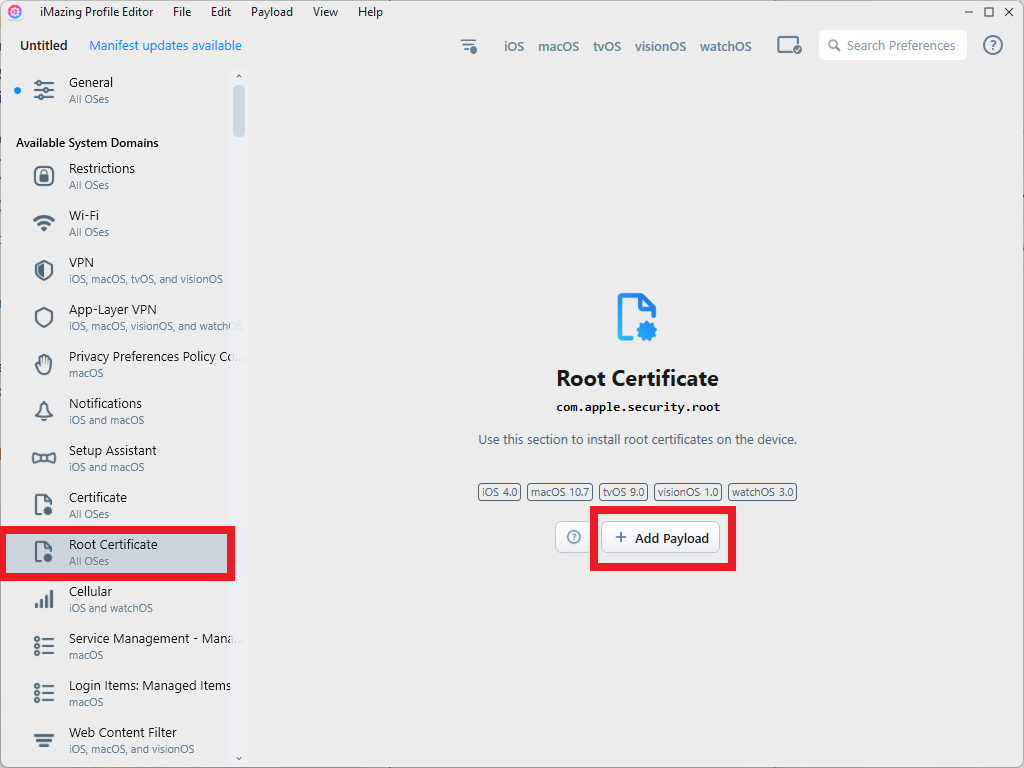Toggle the watchOS platform filter

726,46
